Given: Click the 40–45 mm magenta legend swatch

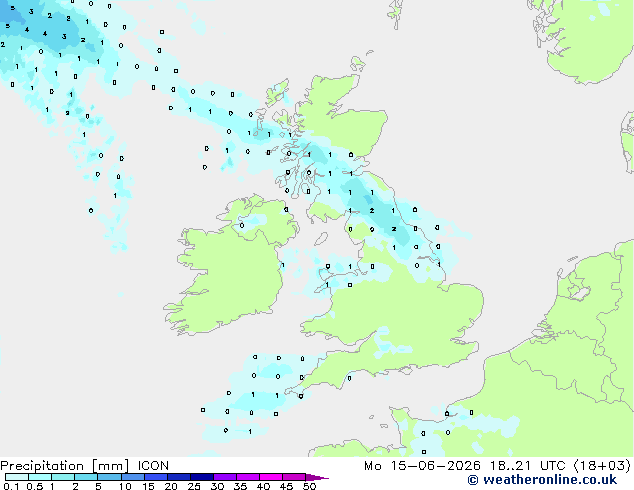Looking at the screenshot, I should tap(271, 477).
